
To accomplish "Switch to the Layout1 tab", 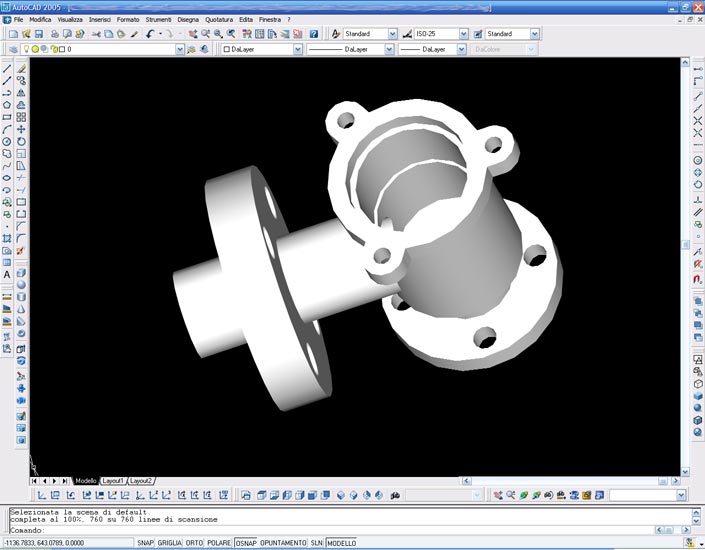I will tap(113, 481).
